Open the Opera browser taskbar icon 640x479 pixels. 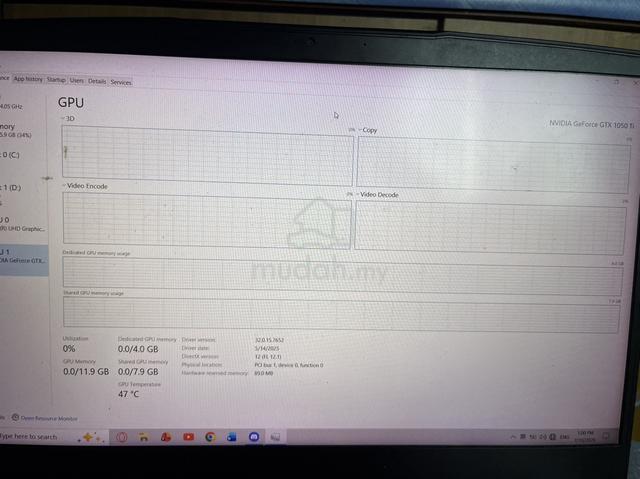[122, 437]
